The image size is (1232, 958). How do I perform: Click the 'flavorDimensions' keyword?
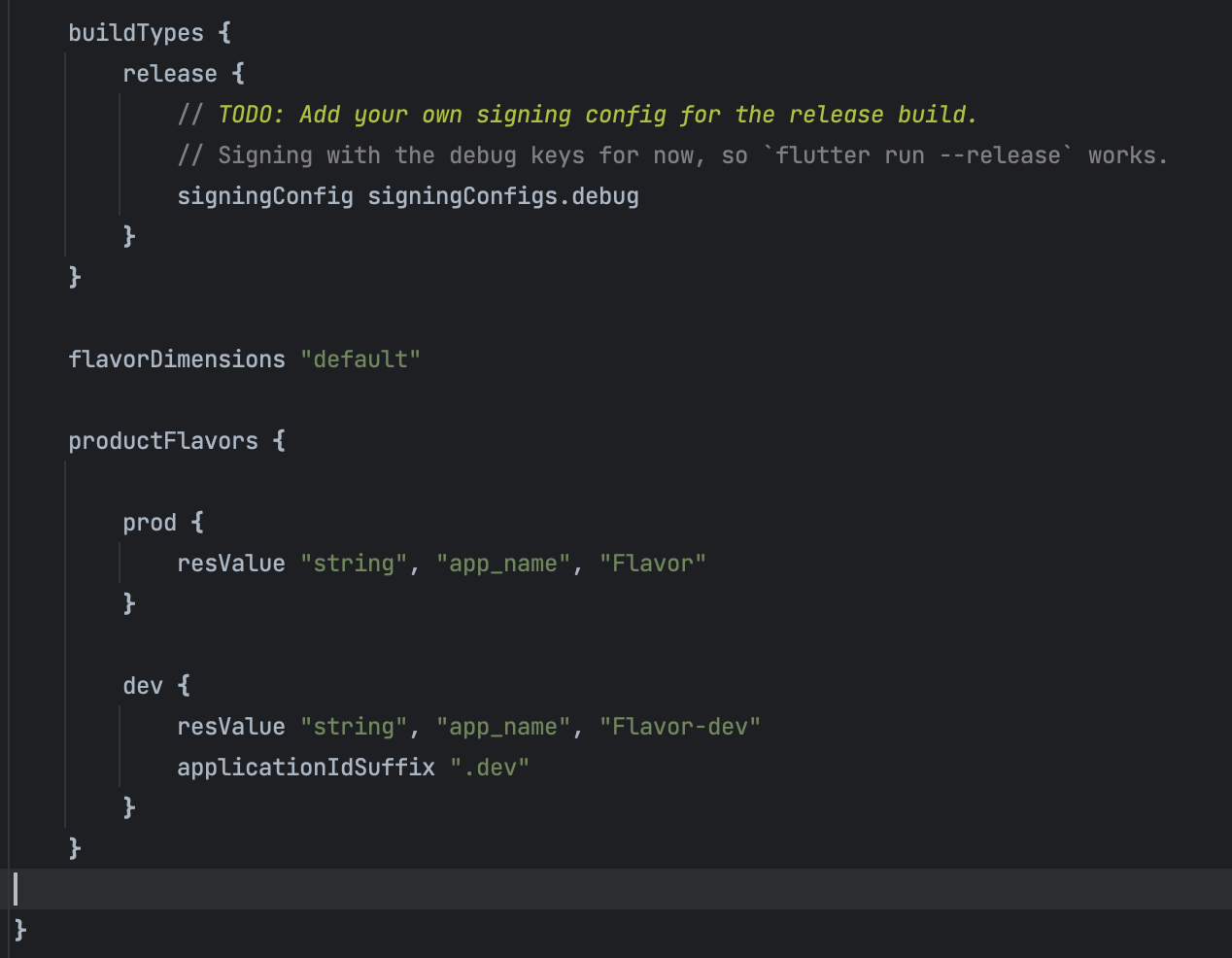(x=177, y=359)
